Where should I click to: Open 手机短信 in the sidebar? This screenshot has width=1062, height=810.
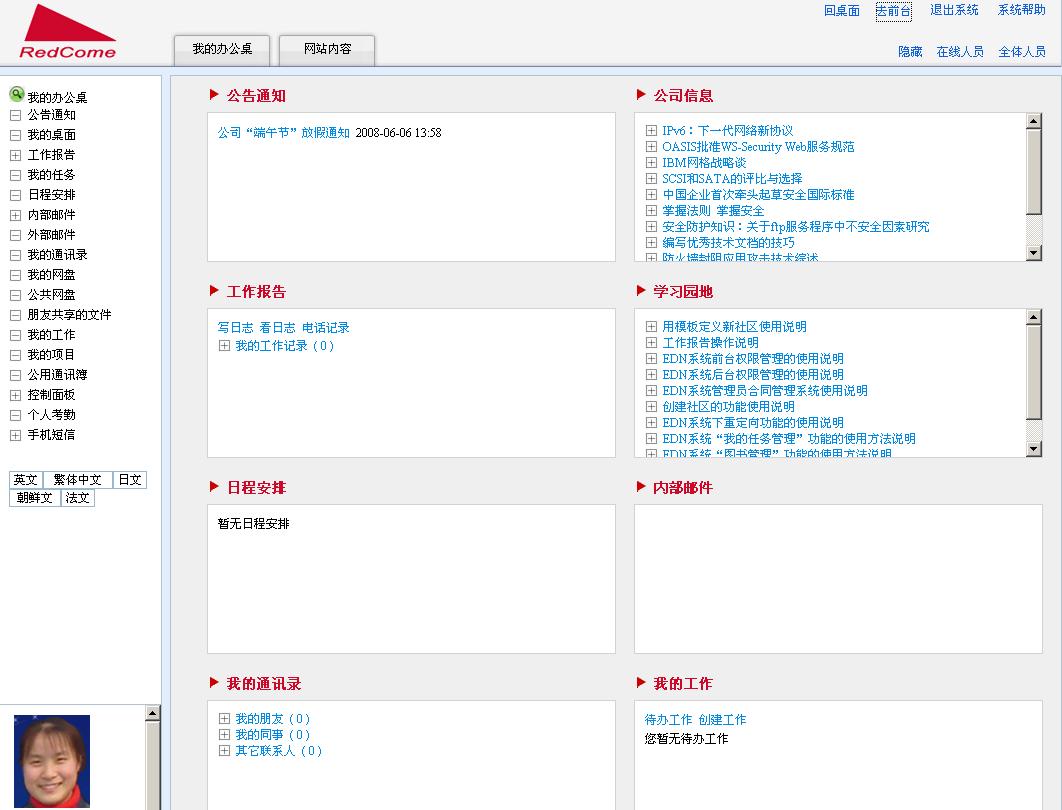(x=51, y=435)
